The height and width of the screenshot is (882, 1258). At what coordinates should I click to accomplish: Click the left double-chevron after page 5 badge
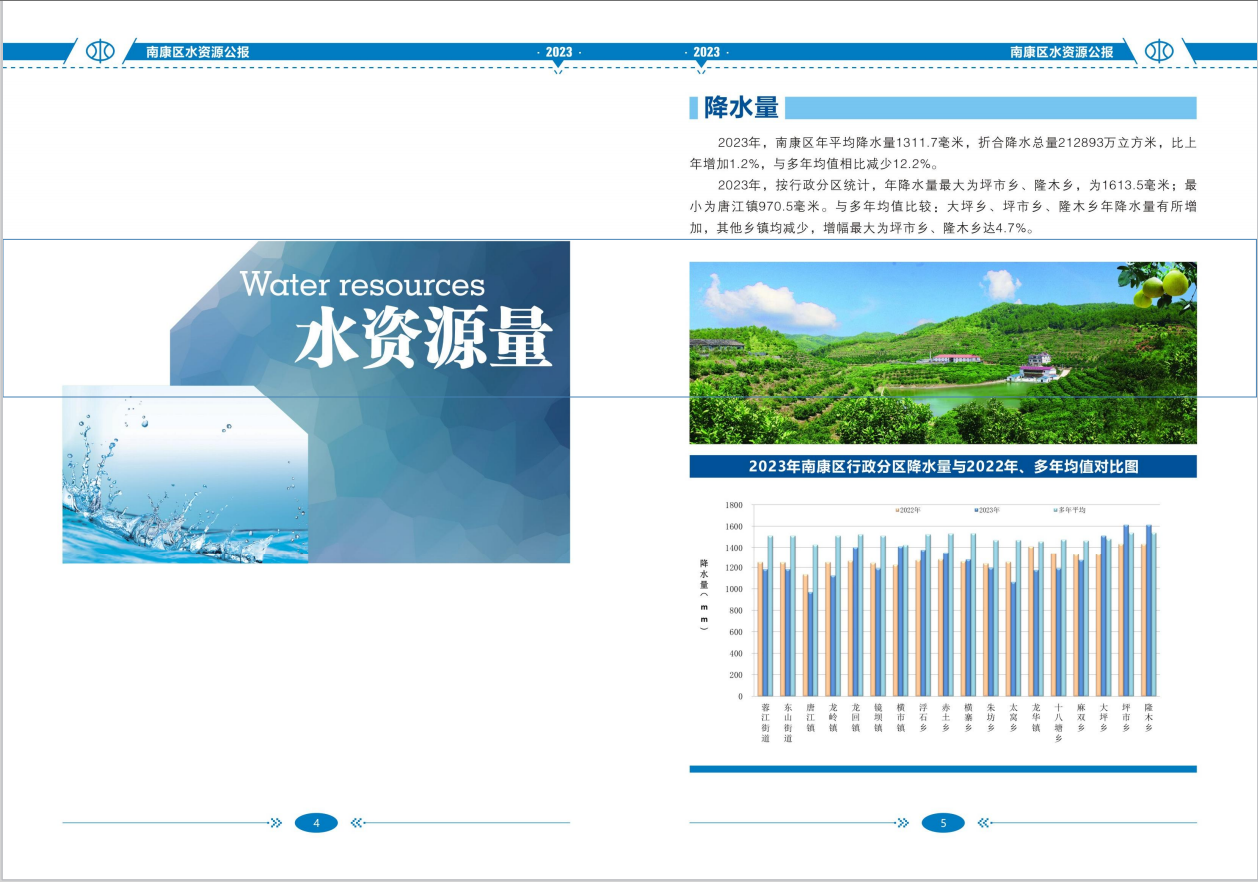(x=983, y=823)
